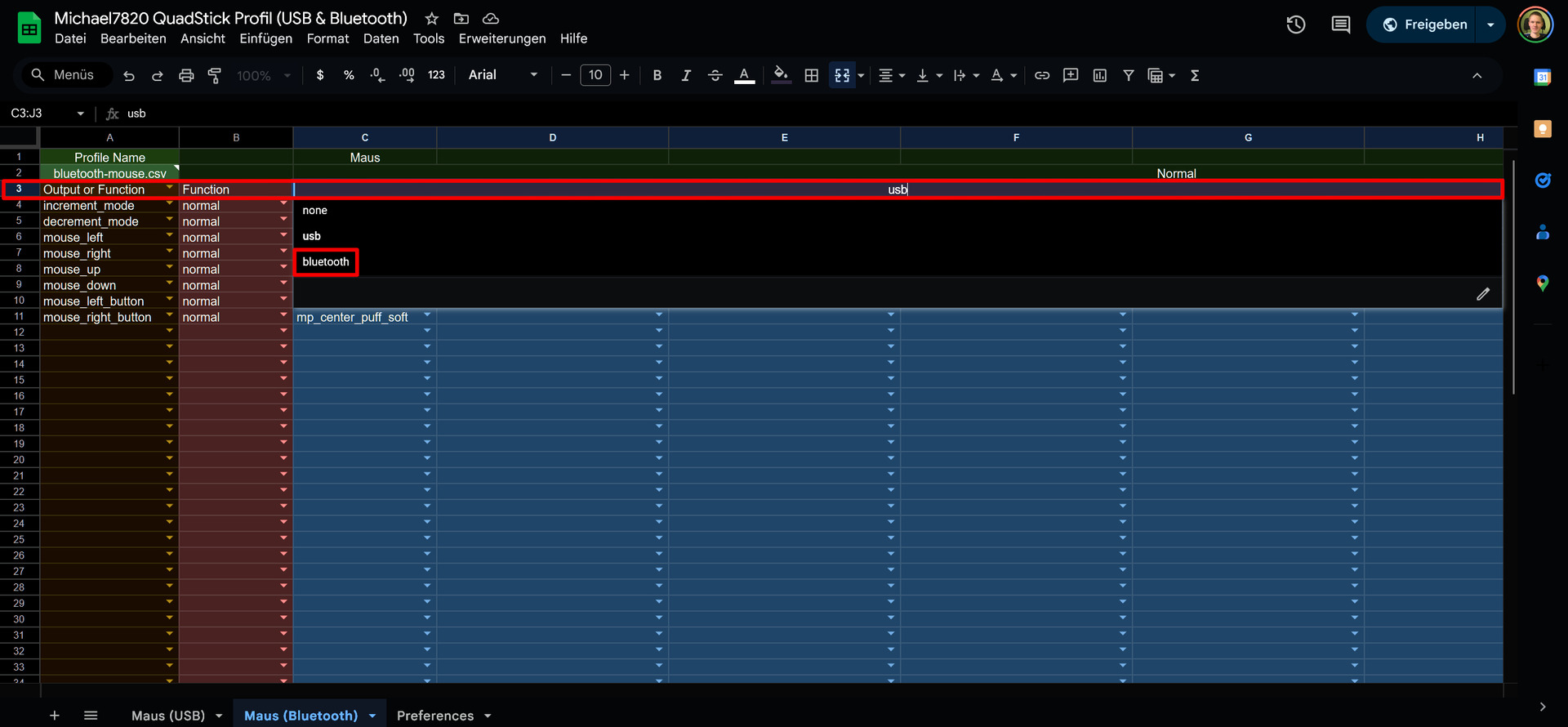Viewport: 1568px width, 727px height.
Task: Toggle italic text formatting
Action: [686, 75]
